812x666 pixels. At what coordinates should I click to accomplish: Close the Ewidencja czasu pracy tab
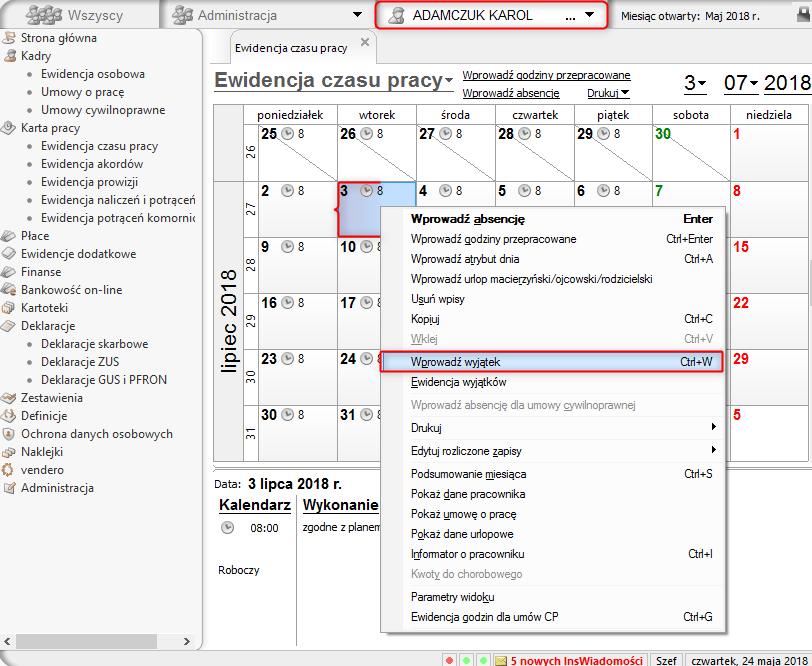pyautogui.click(x=365, y=42)
